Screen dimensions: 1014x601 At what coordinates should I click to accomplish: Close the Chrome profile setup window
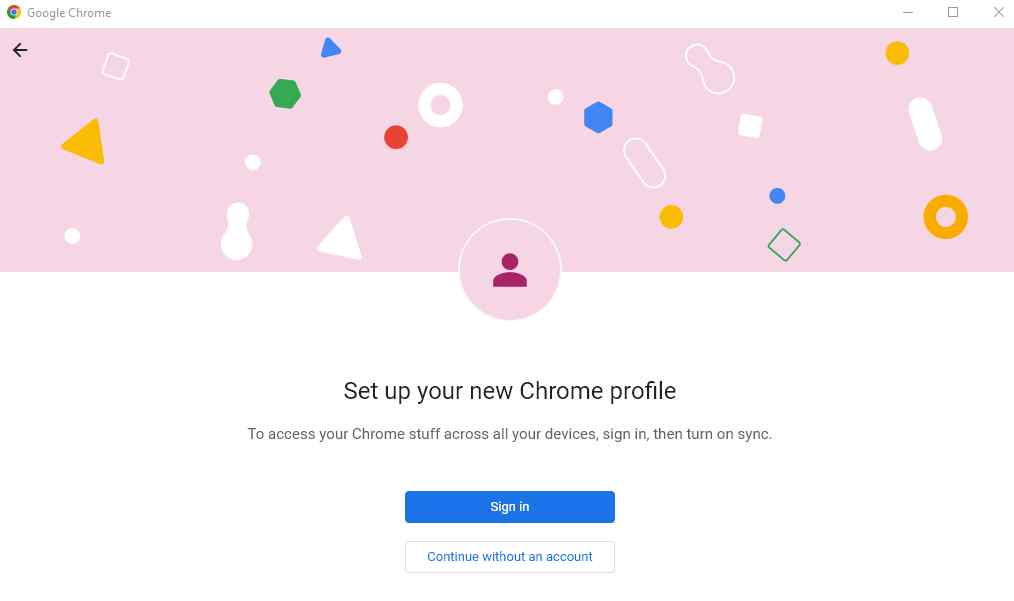click(x=998, y=12)
